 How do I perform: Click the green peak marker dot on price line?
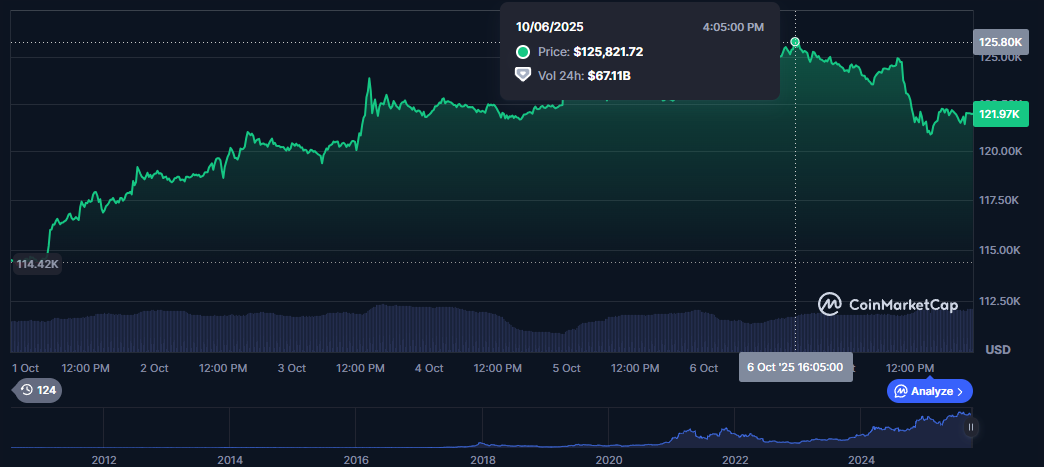[x=795, y=42]
